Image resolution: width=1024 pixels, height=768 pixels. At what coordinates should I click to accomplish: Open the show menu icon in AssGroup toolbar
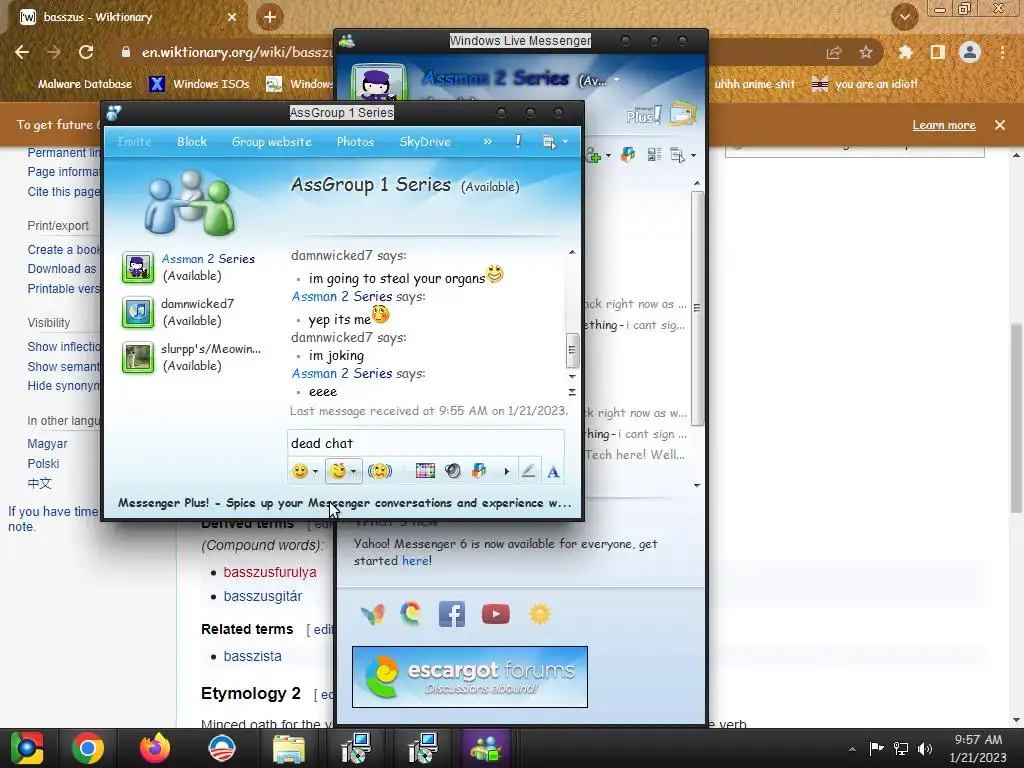click(x=549, y=142)
